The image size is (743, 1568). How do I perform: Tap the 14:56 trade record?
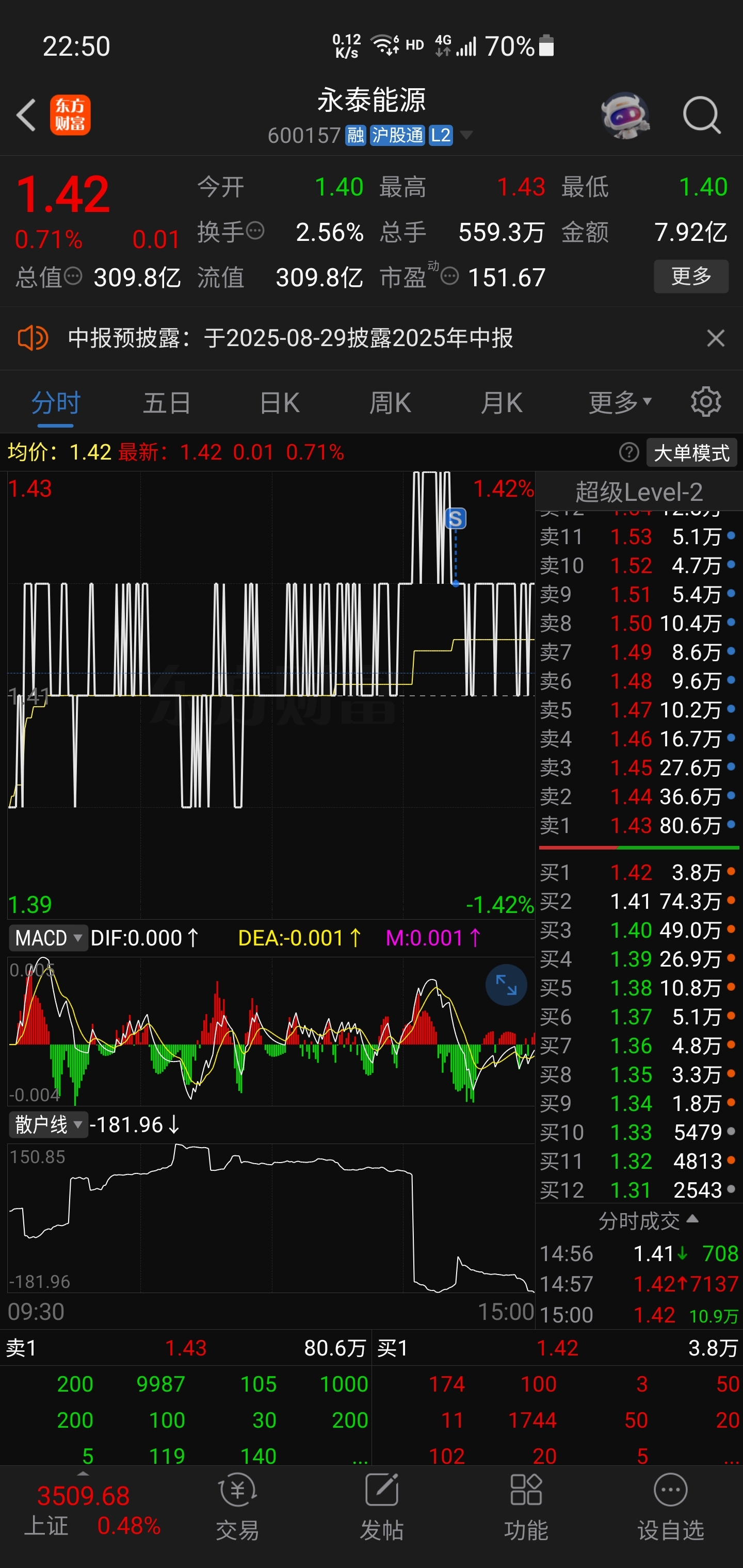click(639, 1253)
